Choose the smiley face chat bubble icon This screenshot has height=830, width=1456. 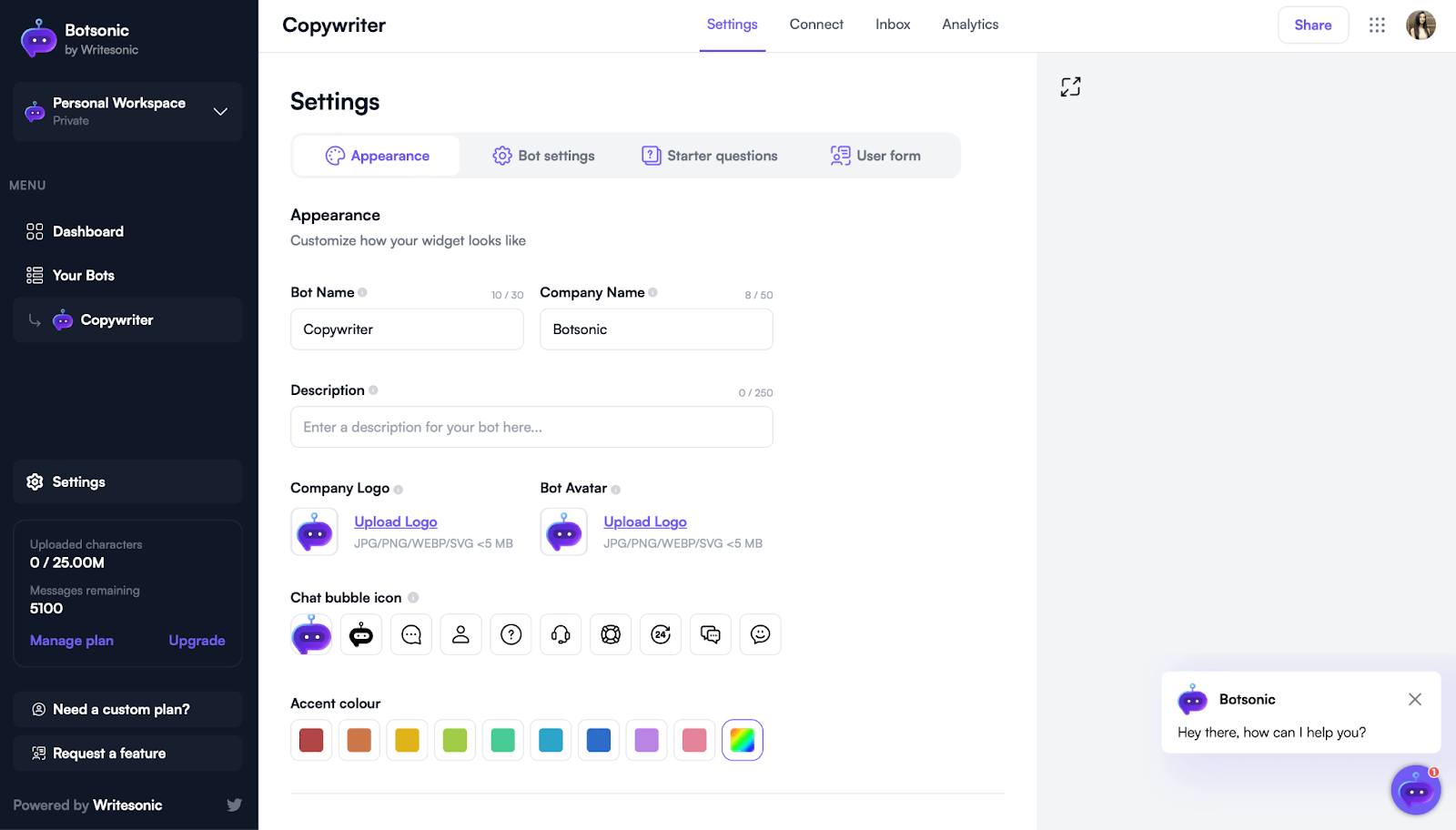click(760, 634)
